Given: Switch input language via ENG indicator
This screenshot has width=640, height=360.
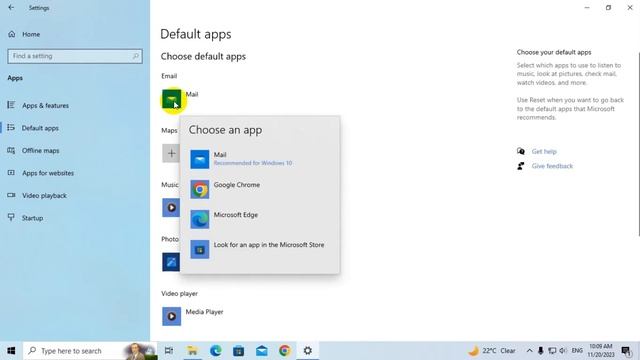Looking at the screenshot, I should (x=577, y=351).
